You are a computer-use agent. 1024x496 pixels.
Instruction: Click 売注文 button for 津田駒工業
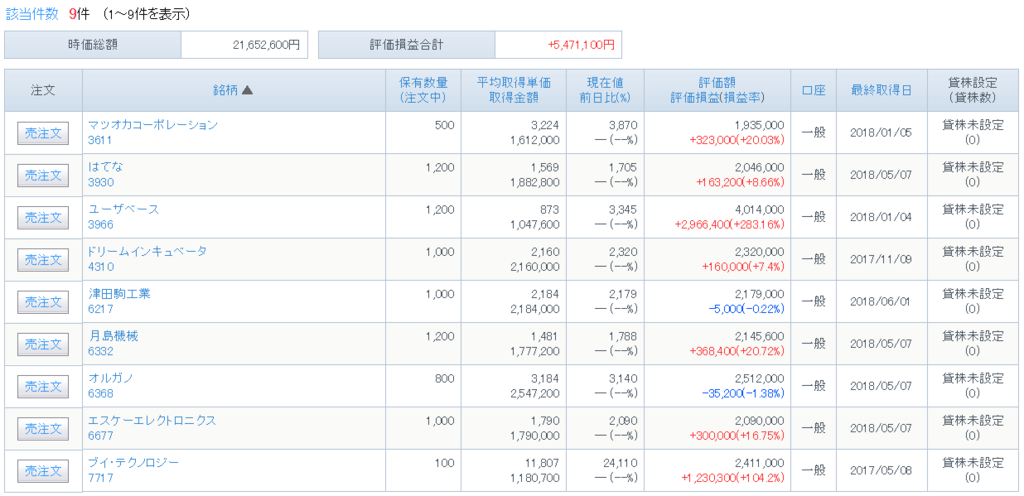[x=43, y=302]
